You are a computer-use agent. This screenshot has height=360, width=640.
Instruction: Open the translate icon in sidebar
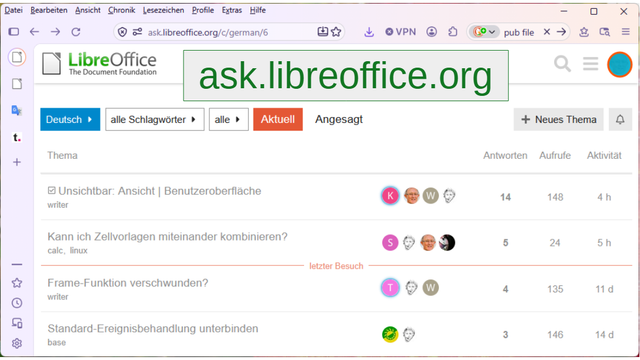[17, 111]
